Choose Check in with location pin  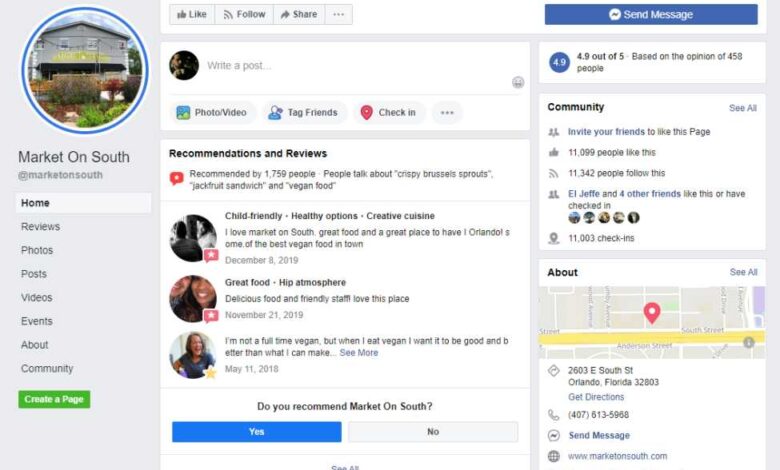389,112
